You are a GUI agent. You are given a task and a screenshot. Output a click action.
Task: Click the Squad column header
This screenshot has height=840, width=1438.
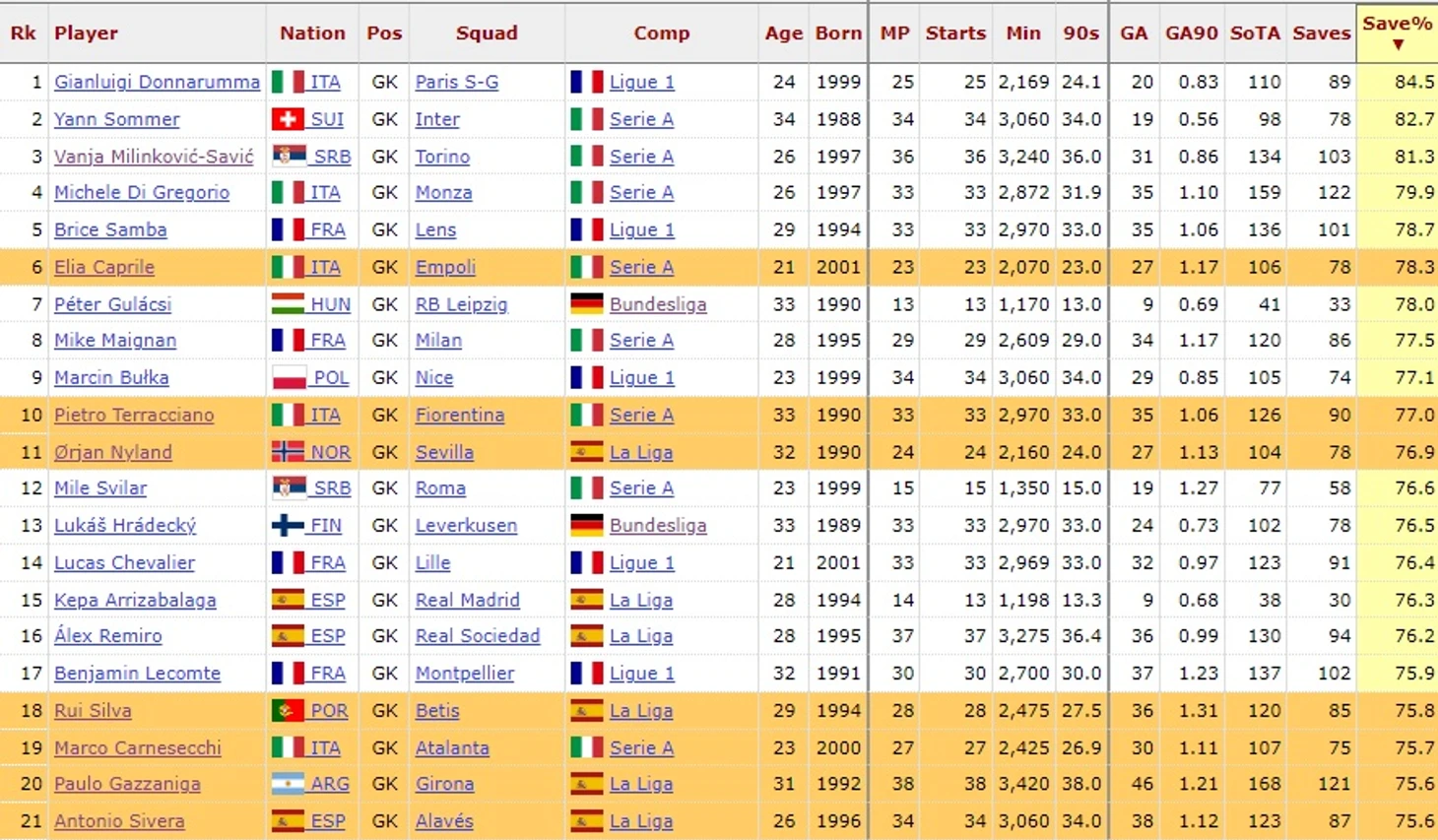[487, 33]
